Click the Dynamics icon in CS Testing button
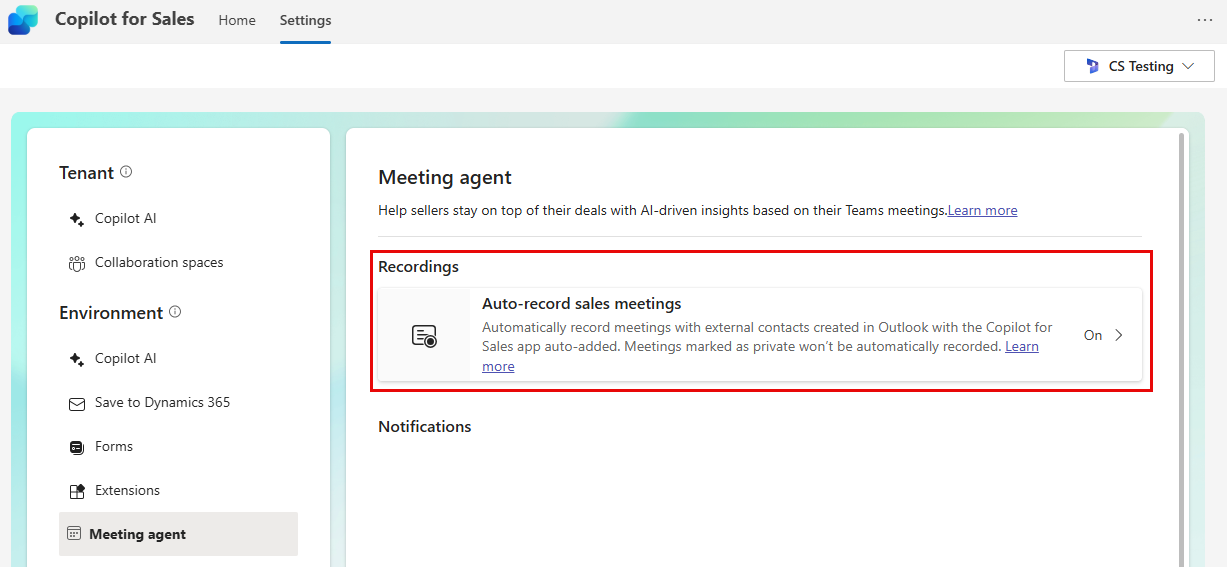This screenshot has width=1227, height=567. pos(1092,66)
